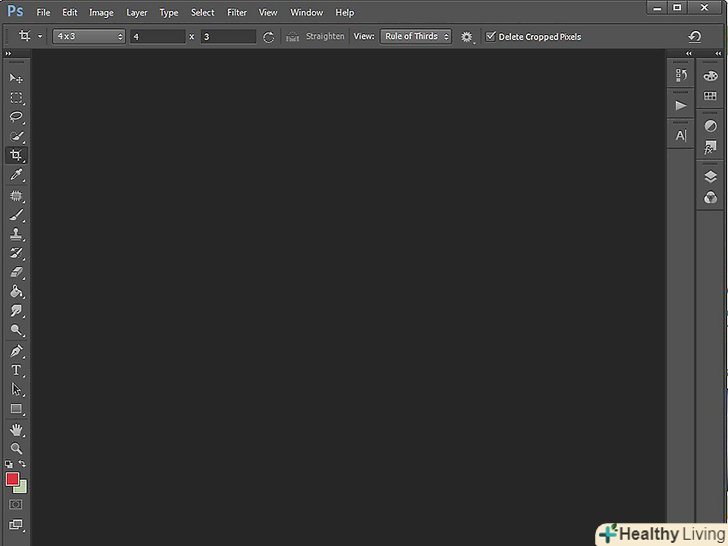Open the Actions panel play icon
This screenshot has width=728, height=546.
(681, 105)
